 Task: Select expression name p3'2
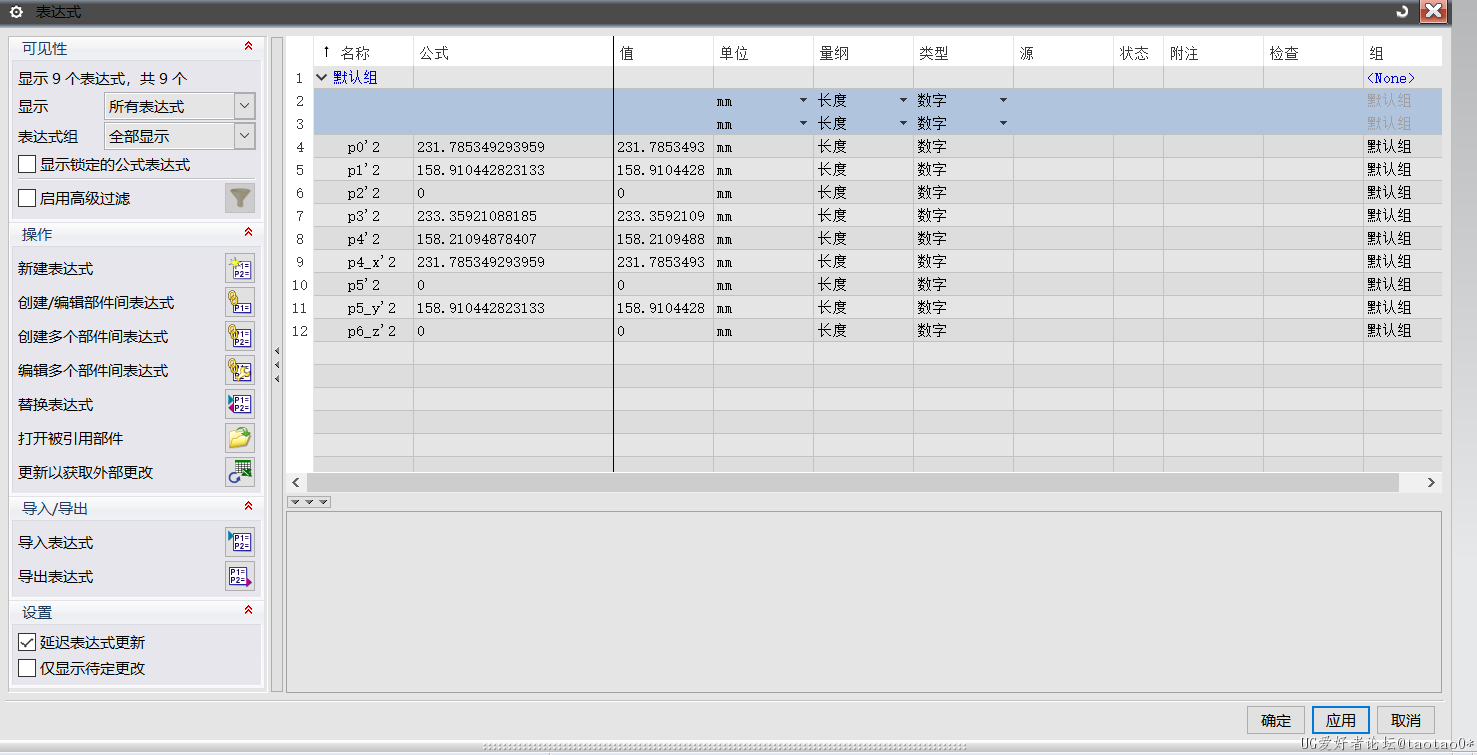(x=364, y=216)
